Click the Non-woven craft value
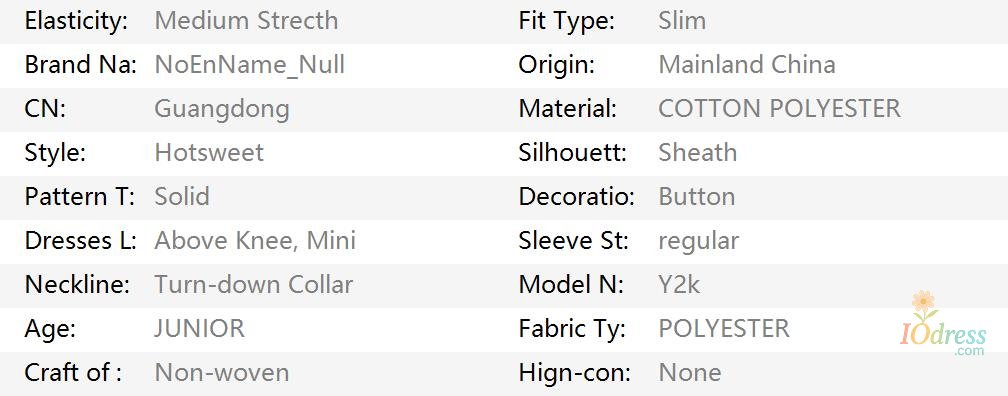Viewport: 1008px width, 396px height. click(x=222, y=372)
